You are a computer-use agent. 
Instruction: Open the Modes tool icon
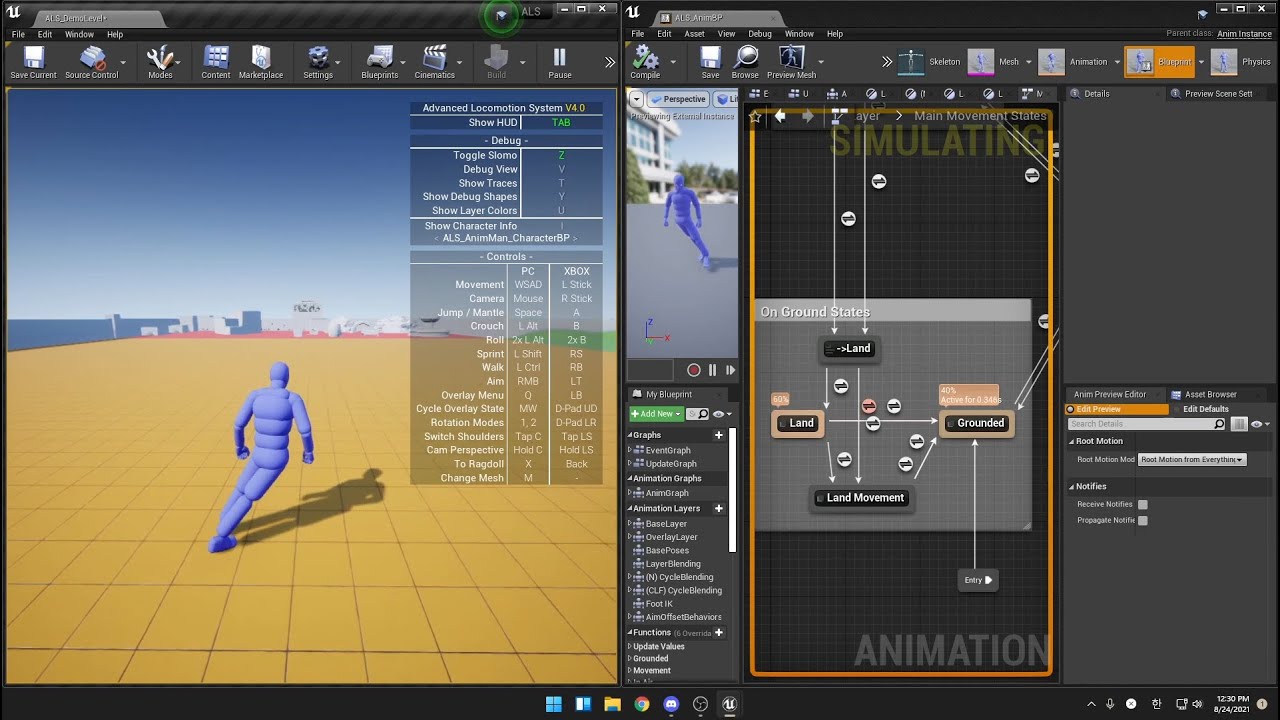(160, 62)
